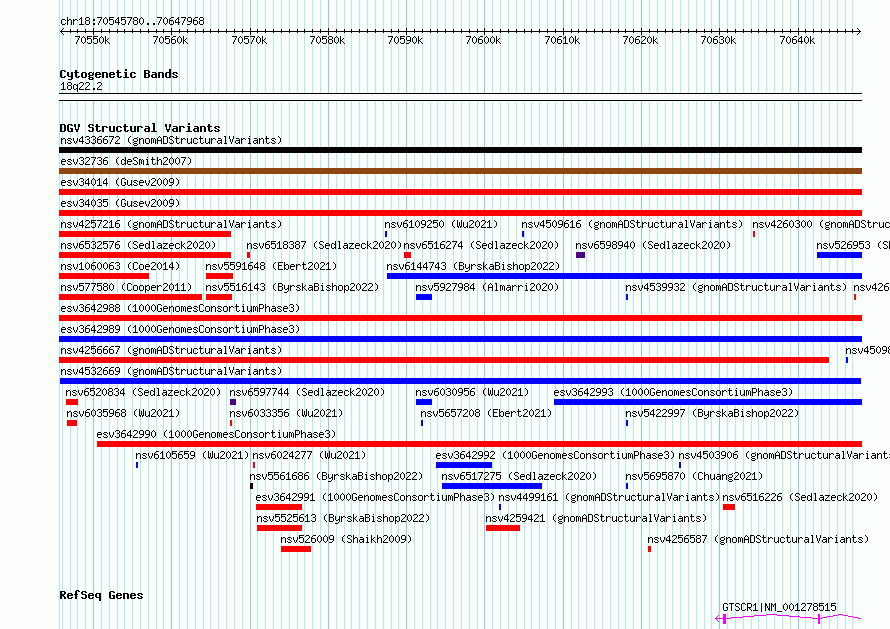The image size is (890, 629).
Task: Click the 70640k ruler position
Action: click(797, 40)
